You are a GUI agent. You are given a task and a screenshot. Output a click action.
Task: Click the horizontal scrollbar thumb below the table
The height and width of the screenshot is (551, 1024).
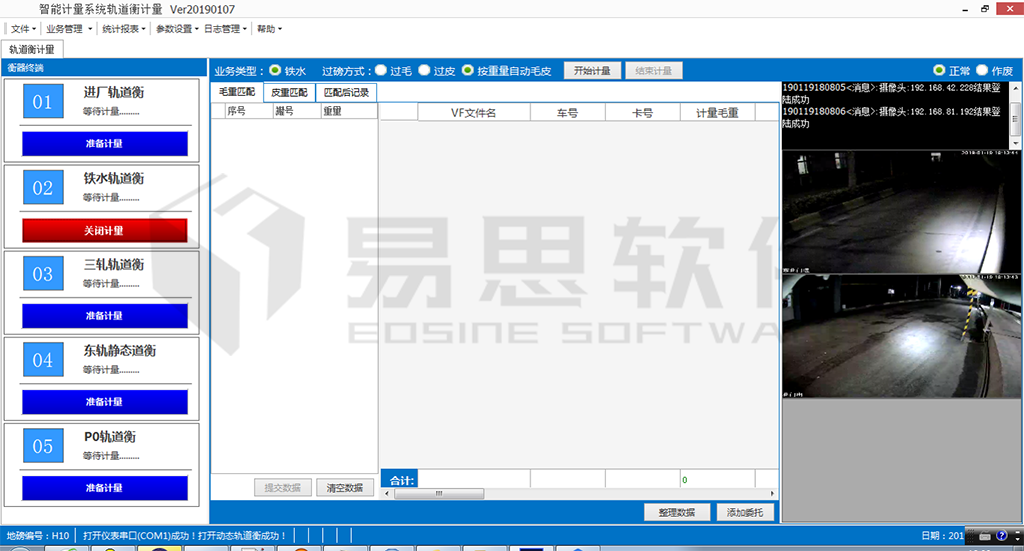coord(439,493)
